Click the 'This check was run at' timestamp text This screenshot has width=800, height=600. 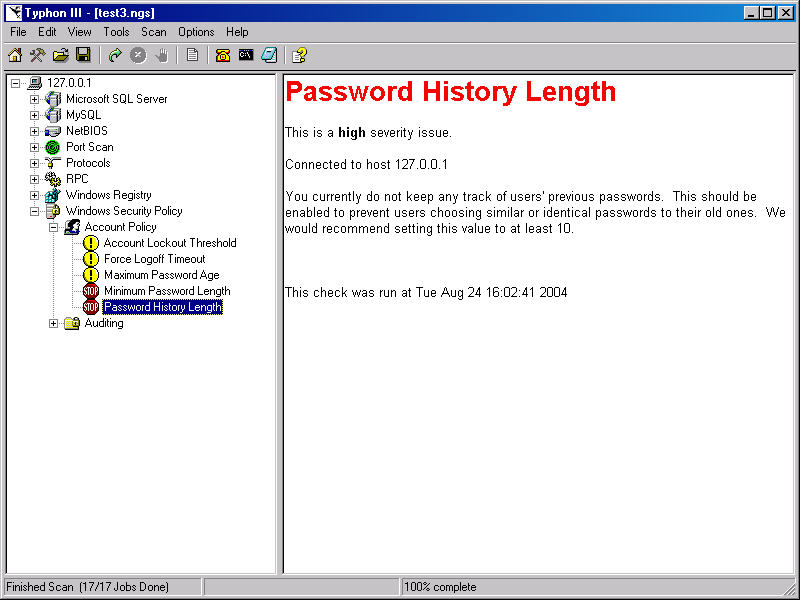pos(426,292)
